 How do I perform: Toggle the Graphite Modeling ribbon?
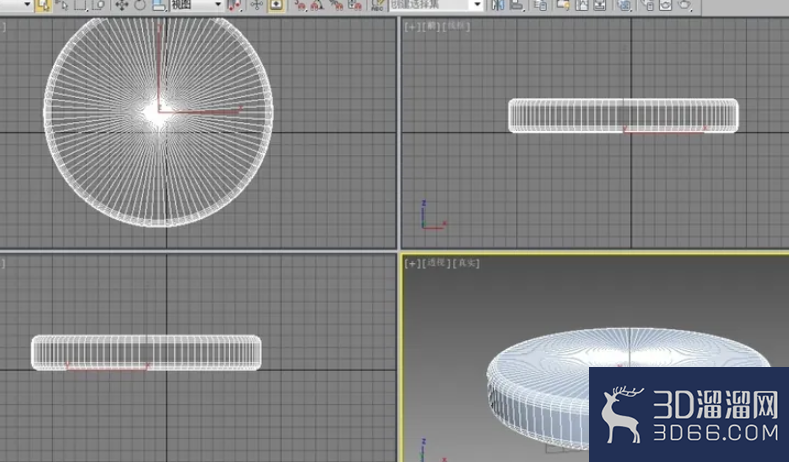pyautogui.click(x=563, y=5)
